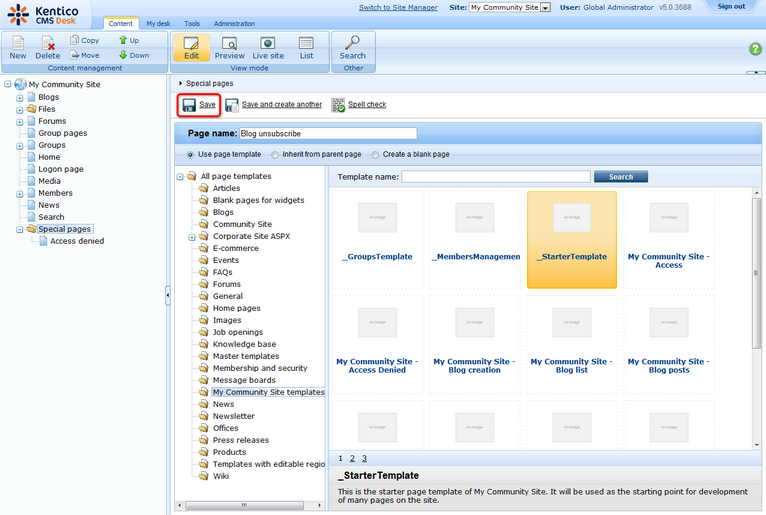This screenshot has height=515, width=766.
Task: Click the template list vertical scrollbar
Action: pos(756,273)
